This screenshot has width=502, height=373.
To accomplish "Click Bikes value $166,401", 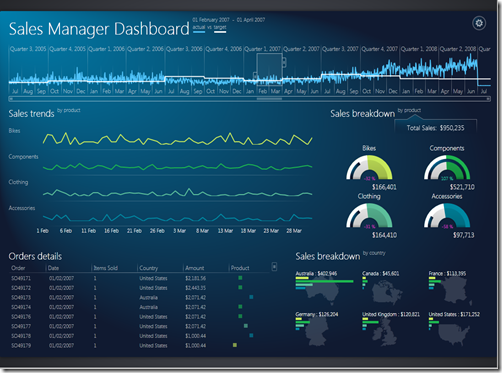I will (384, 187).
